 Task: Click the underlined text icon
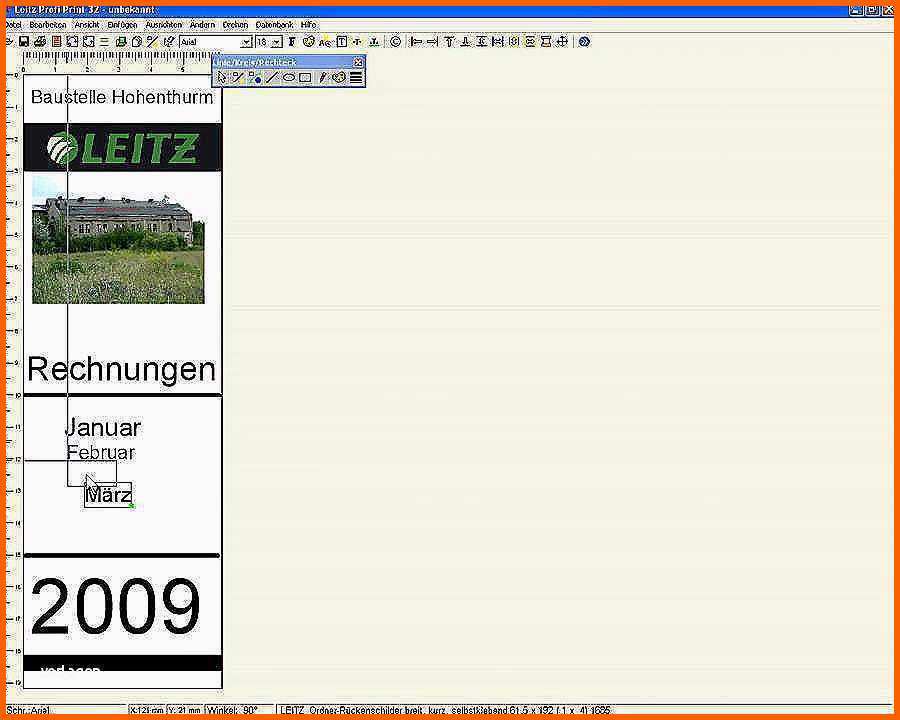click(x=374, y=41)
